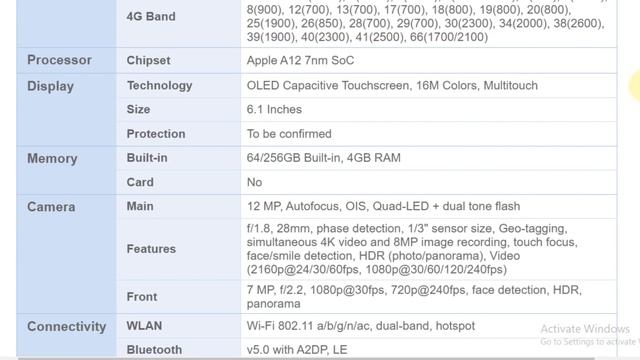Select the Wi-Fi 802.11 WLAN value

[360, 326]
